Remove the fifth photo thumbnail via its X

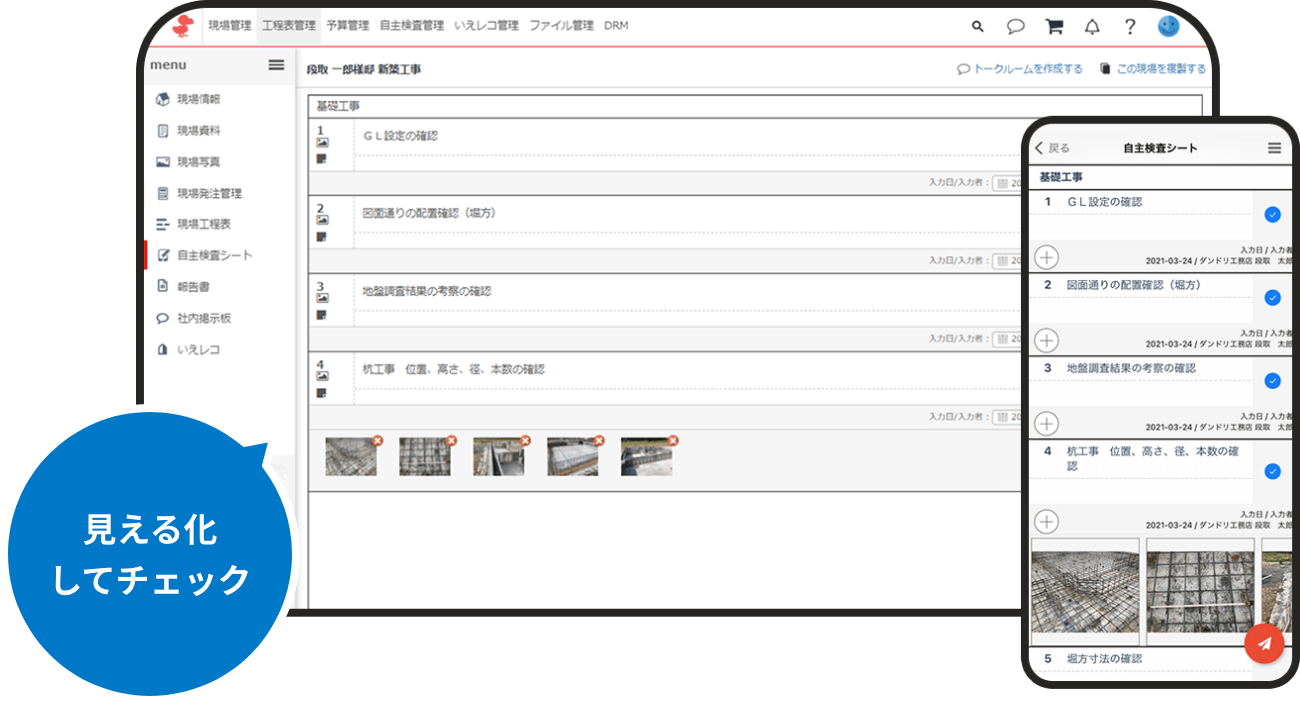(x=673, y=440)
